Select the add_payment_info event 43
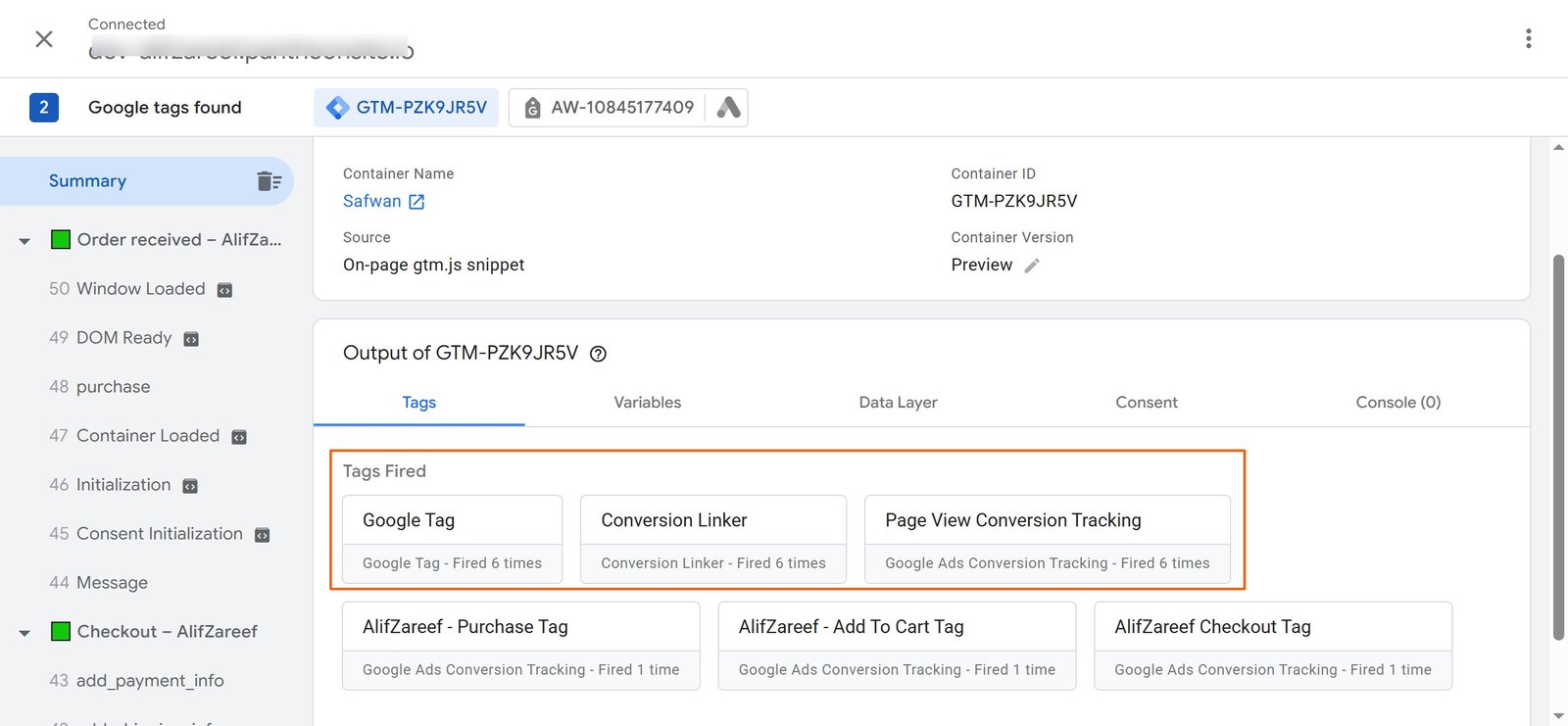Screen dimensions: 1568x726 pos(136,681)
